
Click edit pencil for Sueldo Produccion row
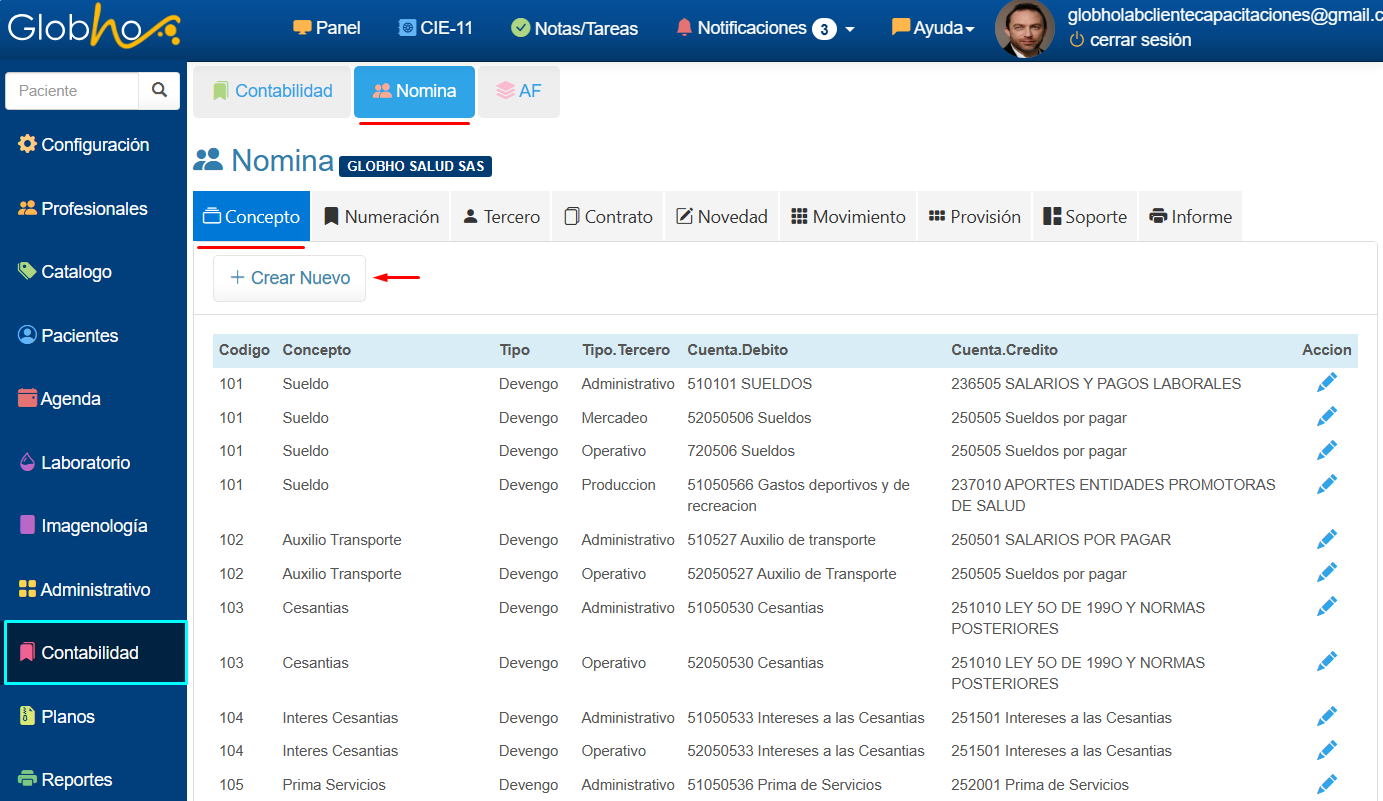point(1326,484)
